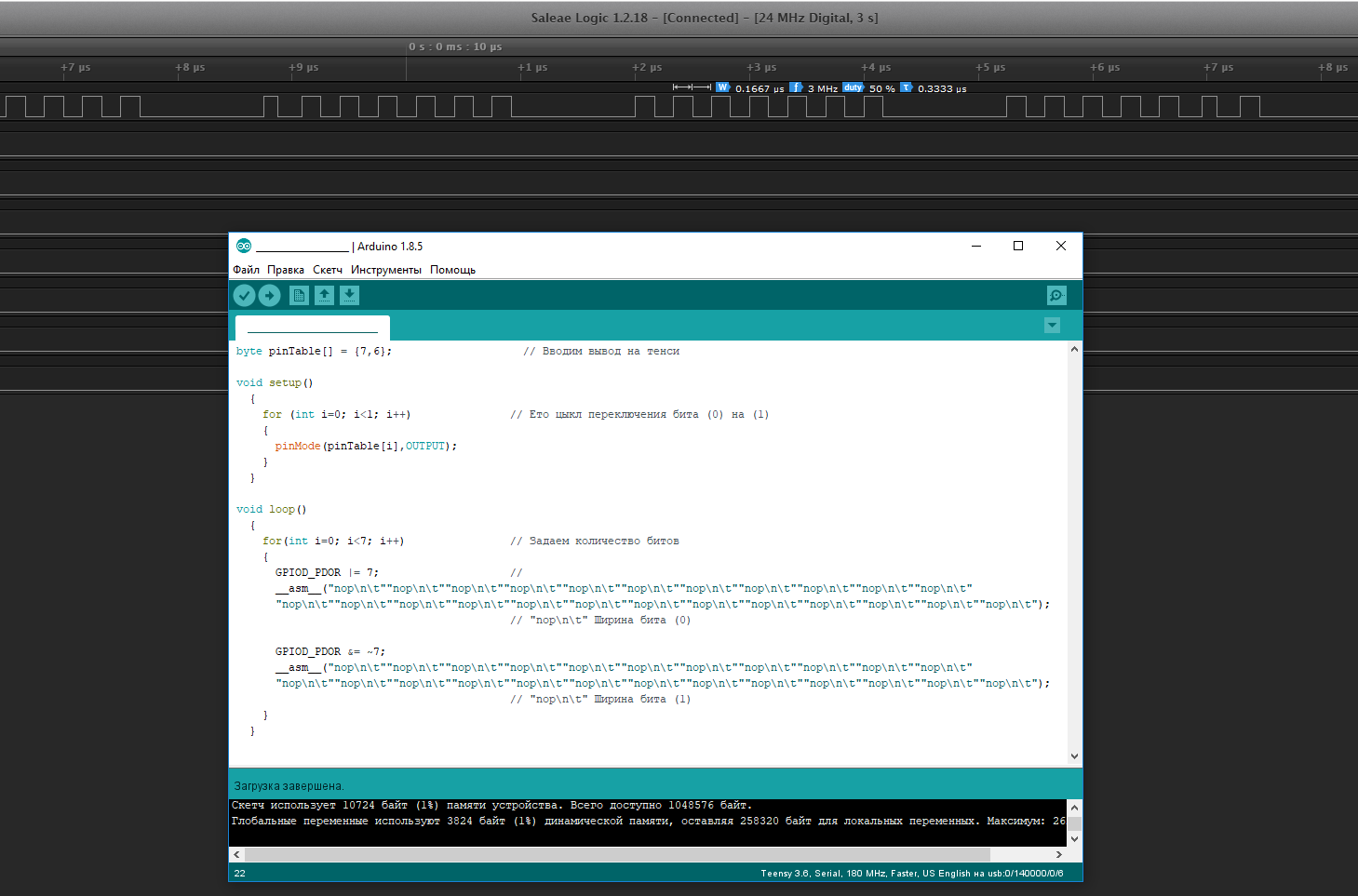Click the console scroll up arrow
This screenshot has width=1358, height=896.
(1074, 808)
